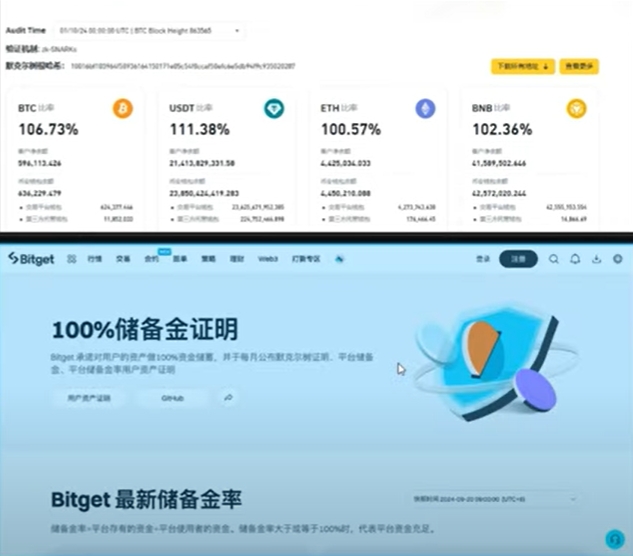Open the 策略 (Bots) menu item
Screen dimensions: 633x556
click(x=208, y=259)
